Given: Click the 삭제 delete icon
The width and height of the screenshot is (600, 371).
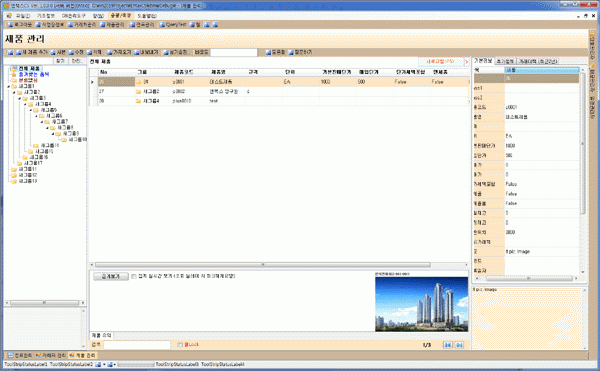Looking at the screenshot, I should coord(89,52).
